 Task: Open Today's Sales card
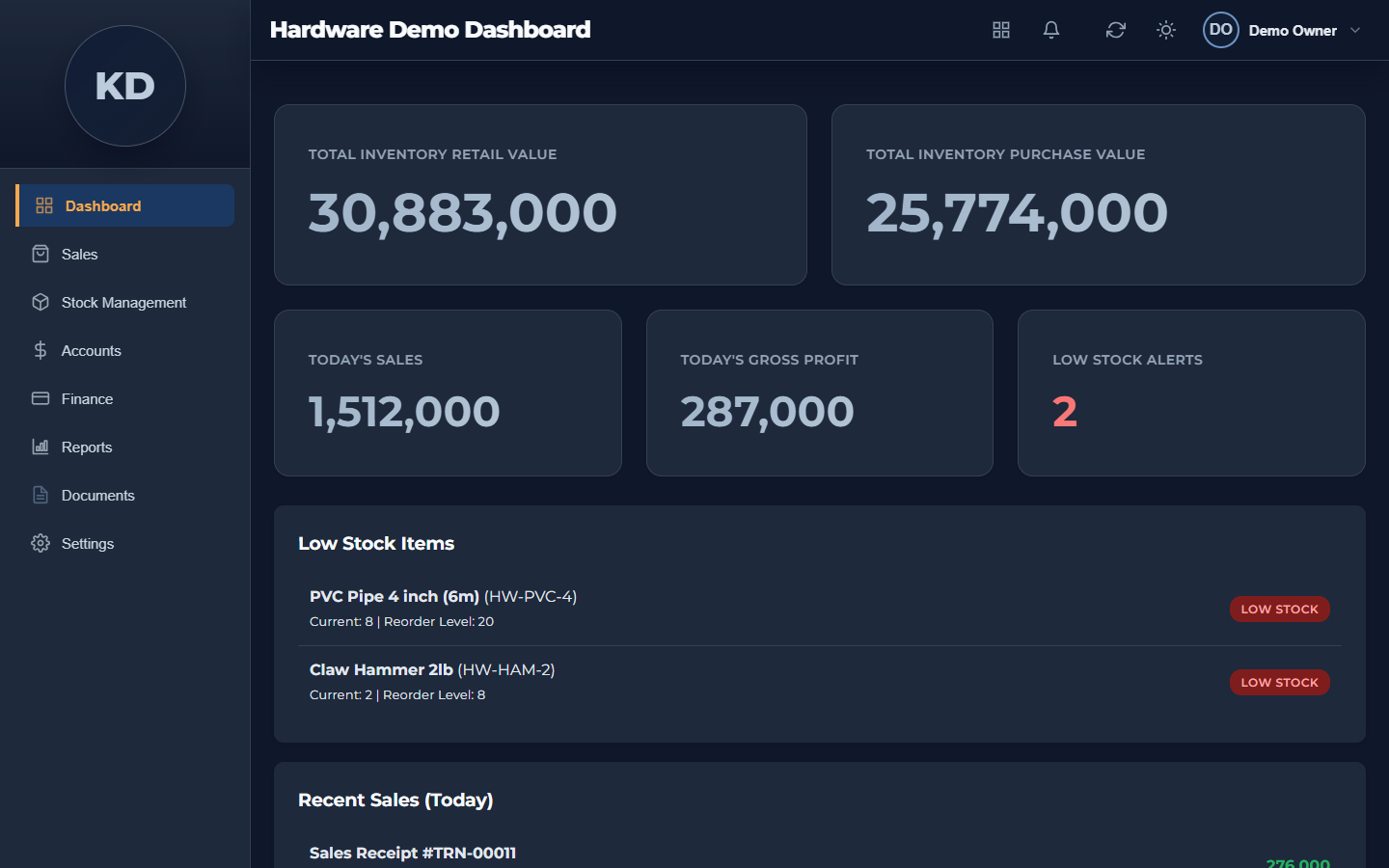click(x=448, y=393)
